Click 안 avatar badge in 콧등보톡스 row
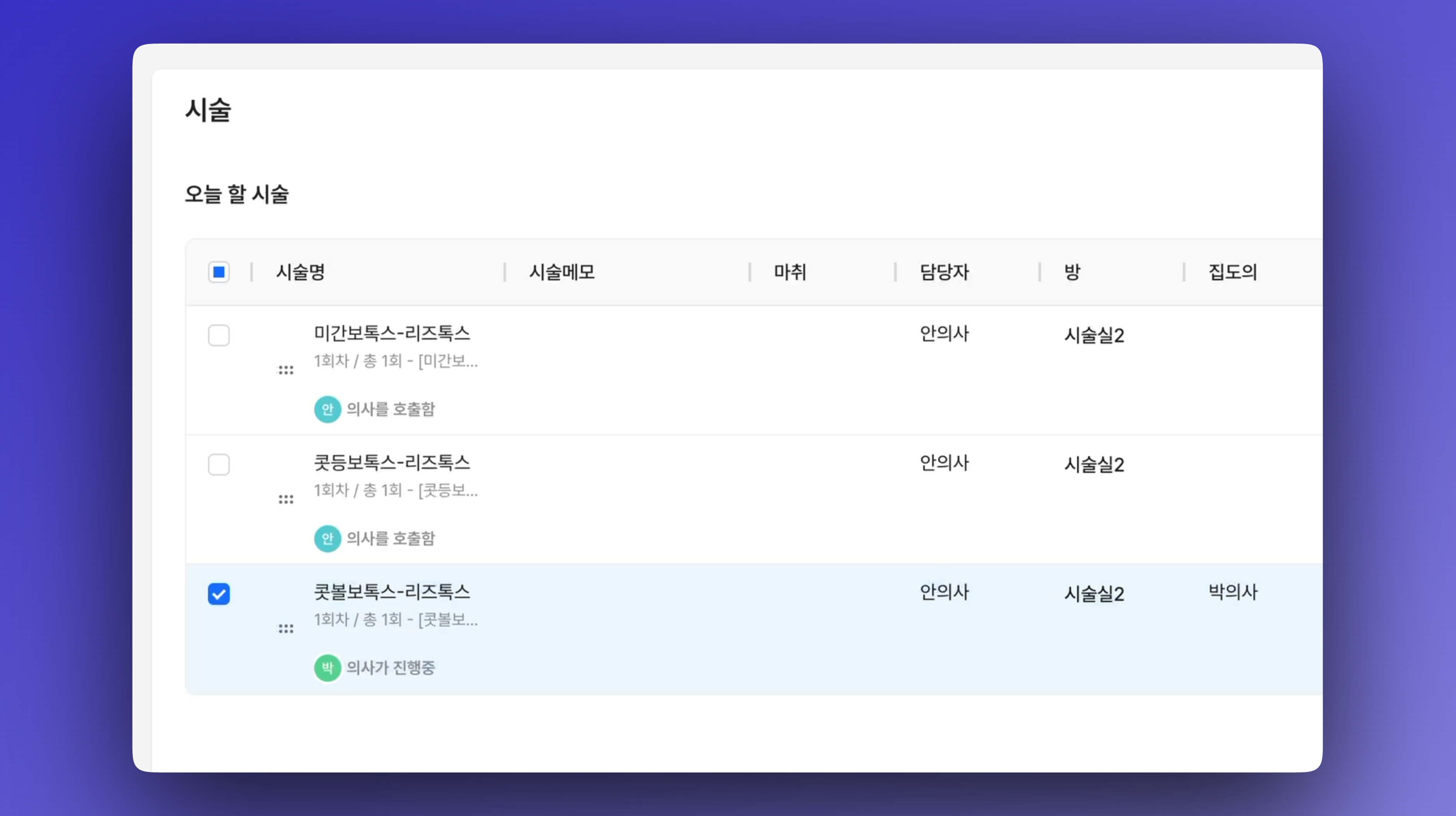The image size is (1456, 816). [x=327, y=538]
